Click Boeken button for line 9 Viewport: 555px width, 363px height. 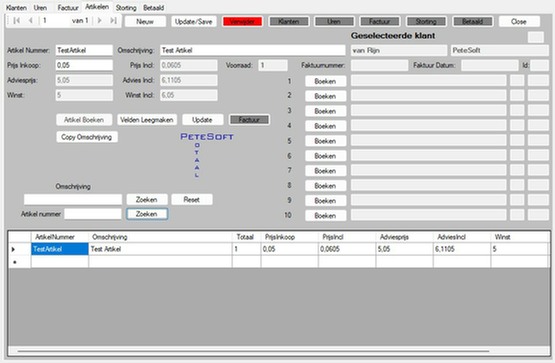coord(325,201)
